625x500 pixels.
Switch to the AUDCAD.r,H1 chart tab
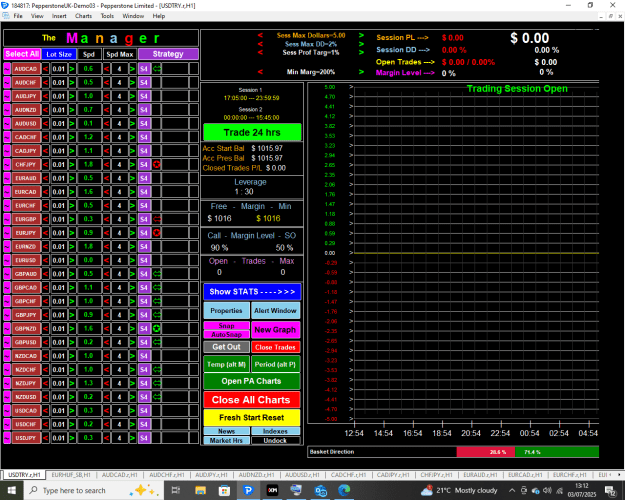(x=119, y=475)
